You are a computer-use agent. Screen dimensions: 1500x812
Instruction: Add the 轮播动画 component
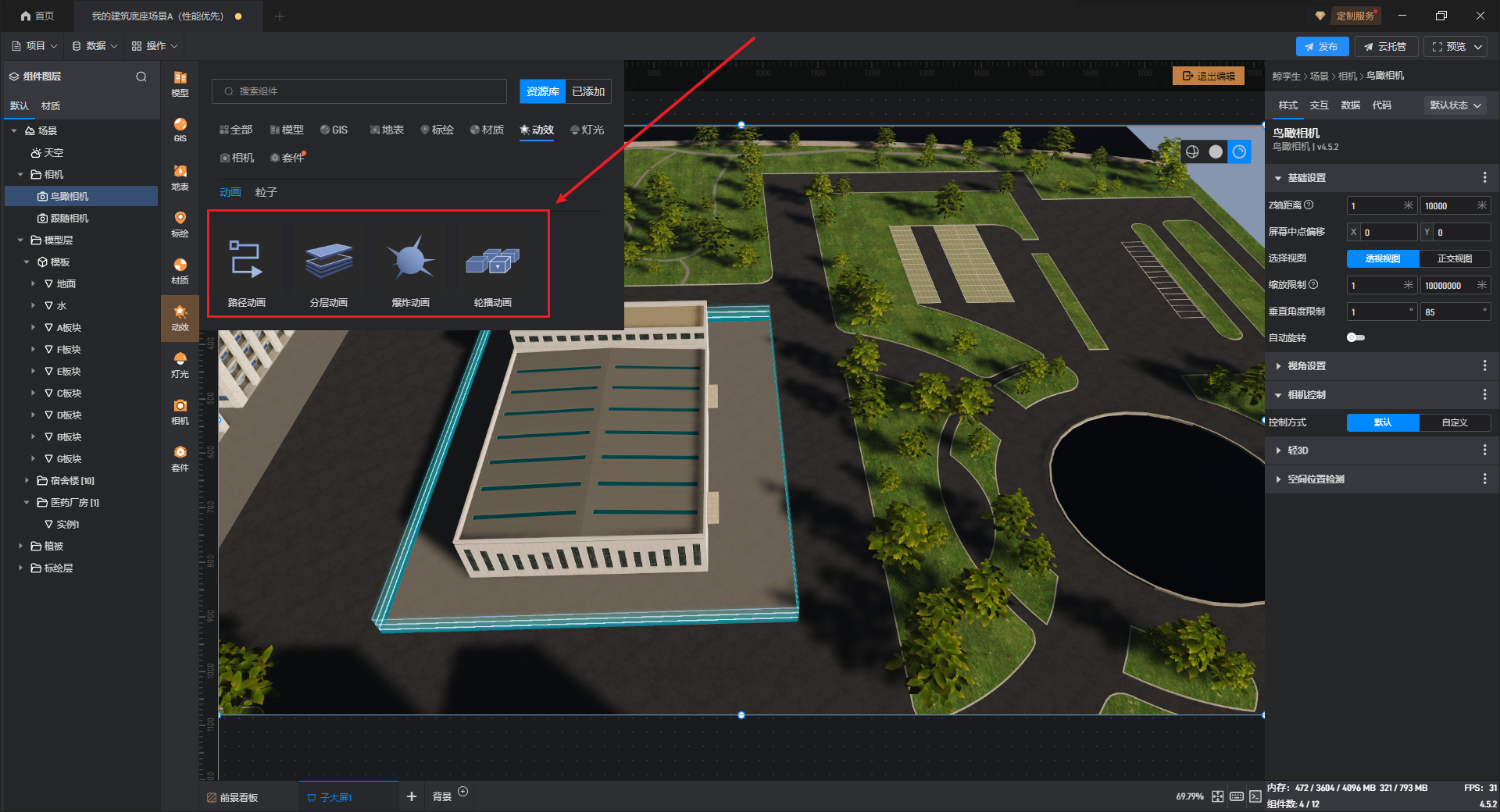pyautogui.click(x=493, y=269)
